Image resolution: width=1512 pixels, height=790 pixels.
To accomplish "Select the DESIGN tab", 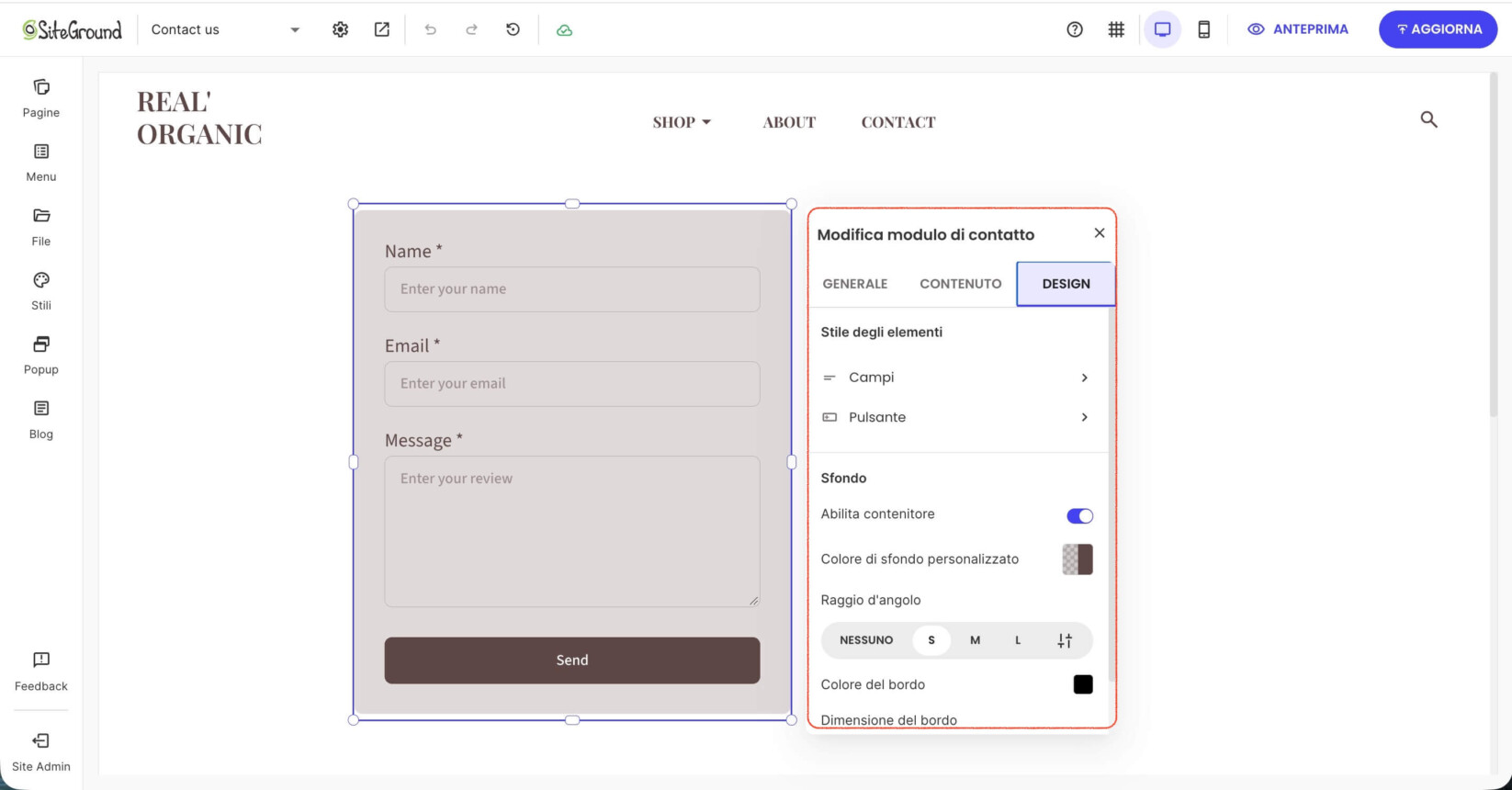I will click(x=1066, y=284).
